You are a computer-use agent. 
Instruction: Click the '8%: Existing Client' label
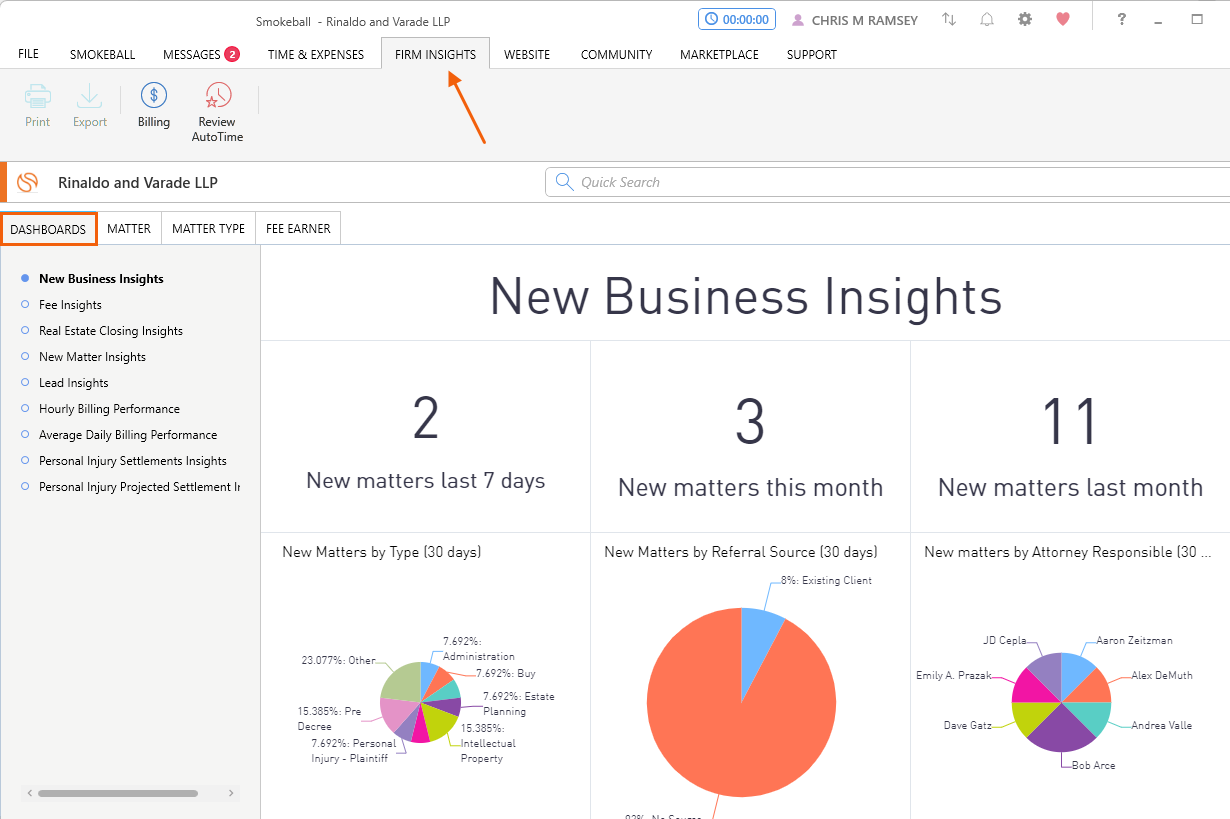click(825, 580)
